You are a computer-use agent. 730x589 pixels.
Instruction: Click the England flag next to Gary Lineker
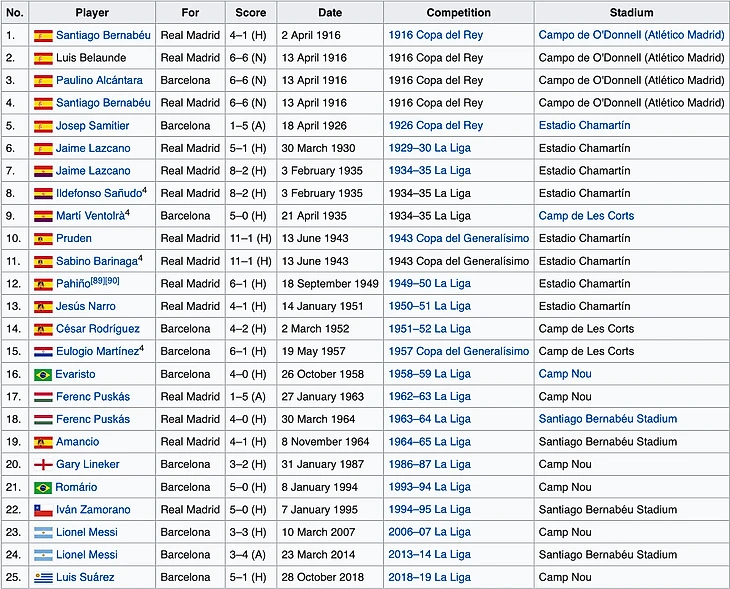pyautogui.click(x=43, y=465)
